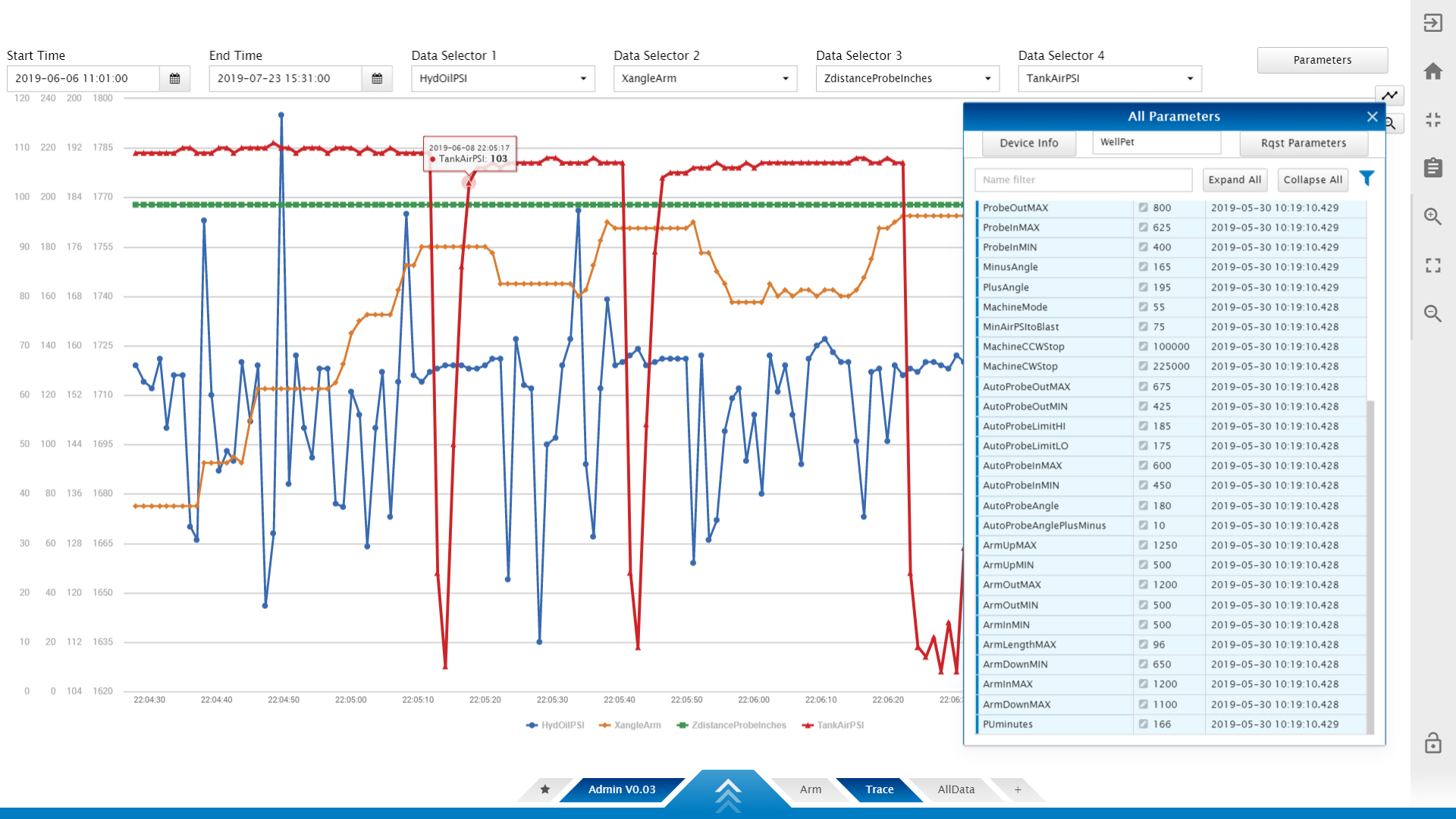
Task: Click the home icon in the sidebar
Action: tap(1432, 71)
